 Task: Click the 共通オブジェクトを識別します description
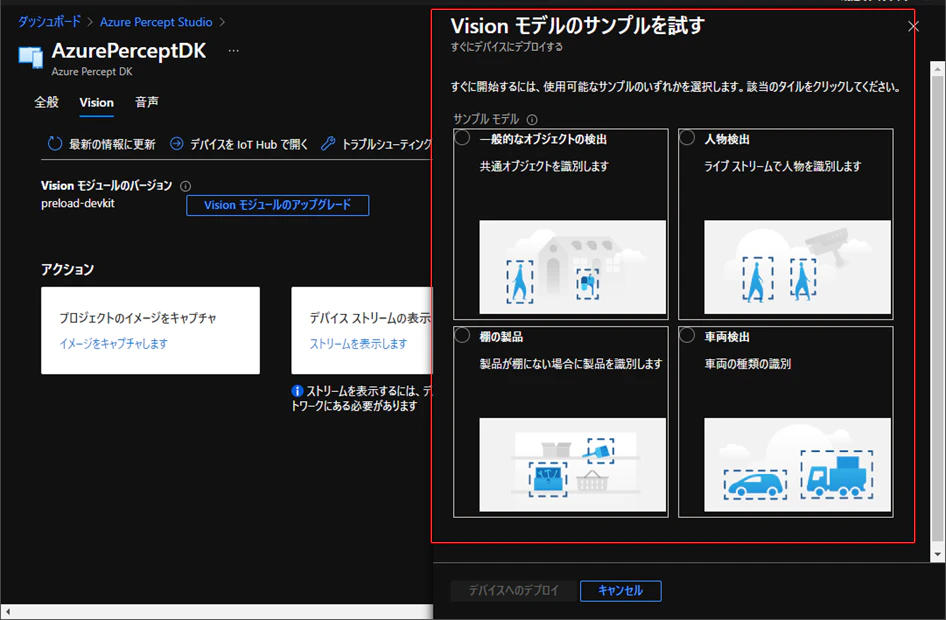(x=544, y=166)
